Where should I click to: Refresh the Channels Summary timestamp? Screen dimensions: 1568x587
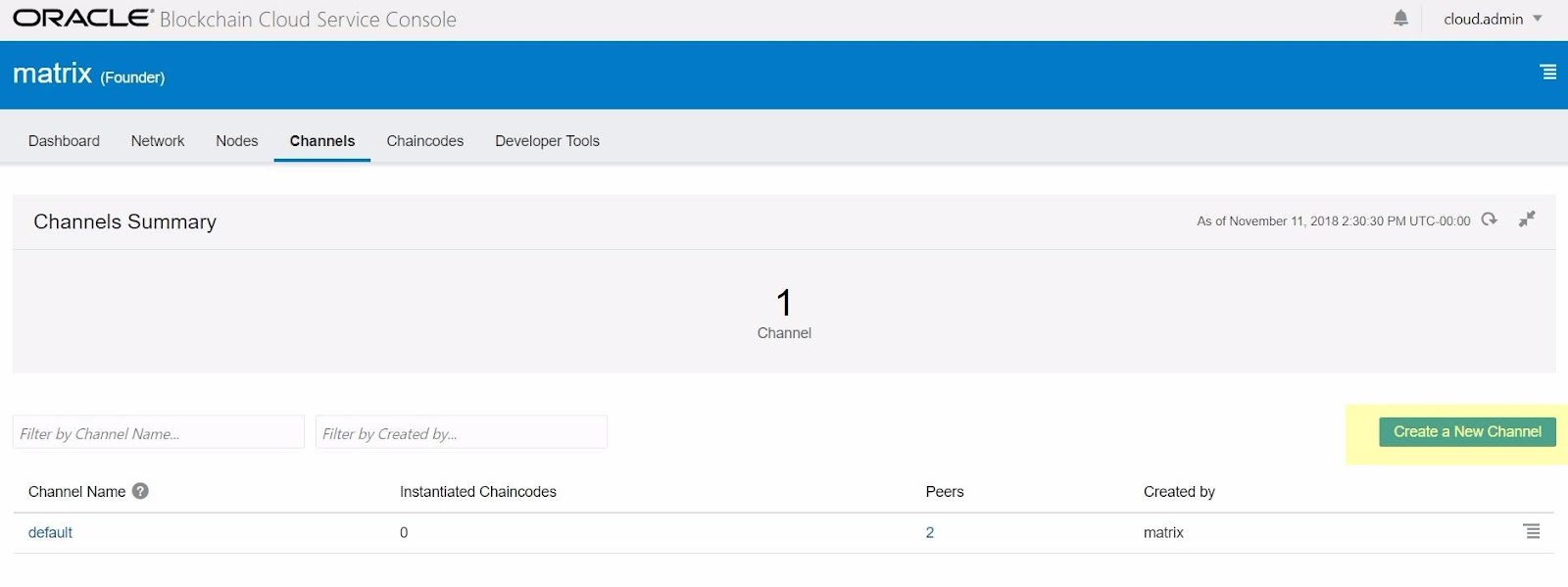pos(1490,220)
